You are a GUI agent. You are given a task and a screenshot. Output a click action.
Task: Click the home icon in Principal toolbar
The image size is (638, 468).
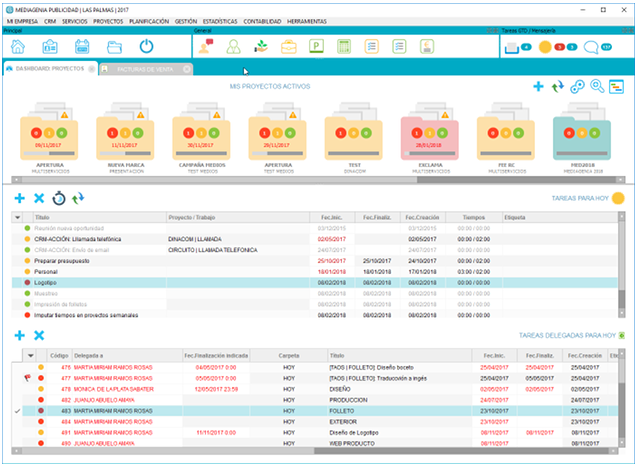[x=18, y=47]
